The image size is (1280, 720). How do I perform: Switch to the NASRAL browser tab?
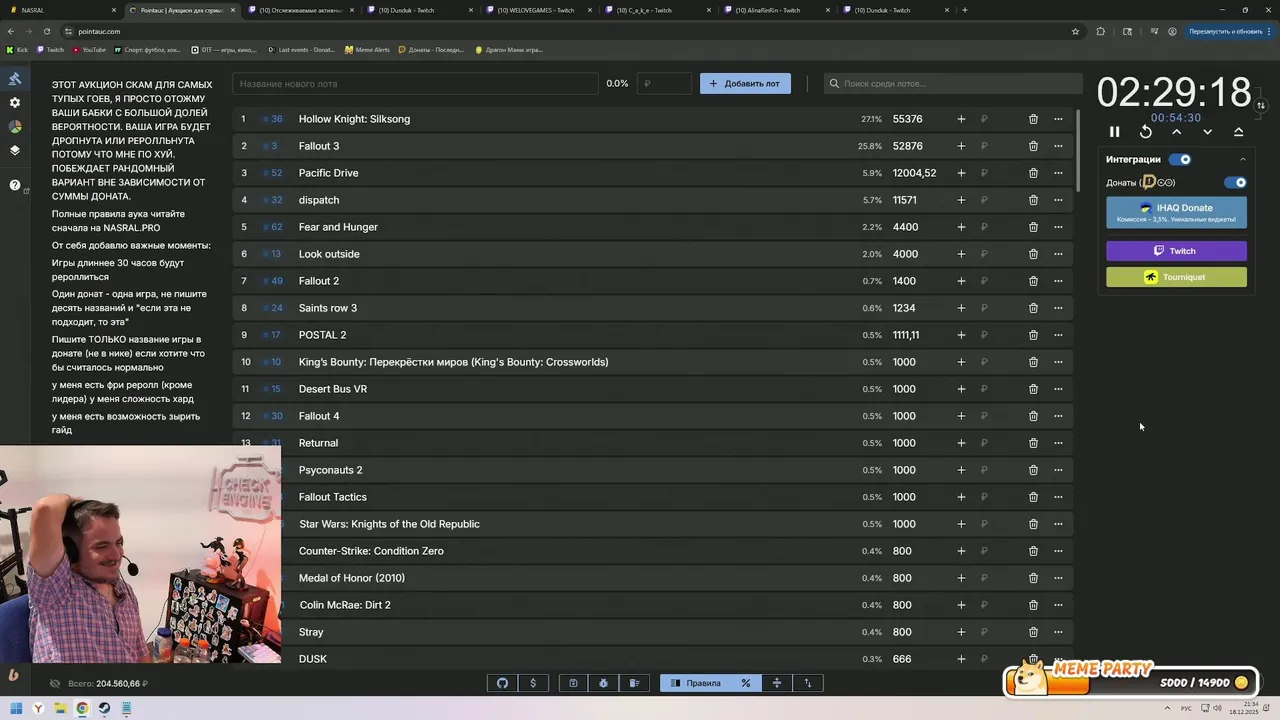60,10
